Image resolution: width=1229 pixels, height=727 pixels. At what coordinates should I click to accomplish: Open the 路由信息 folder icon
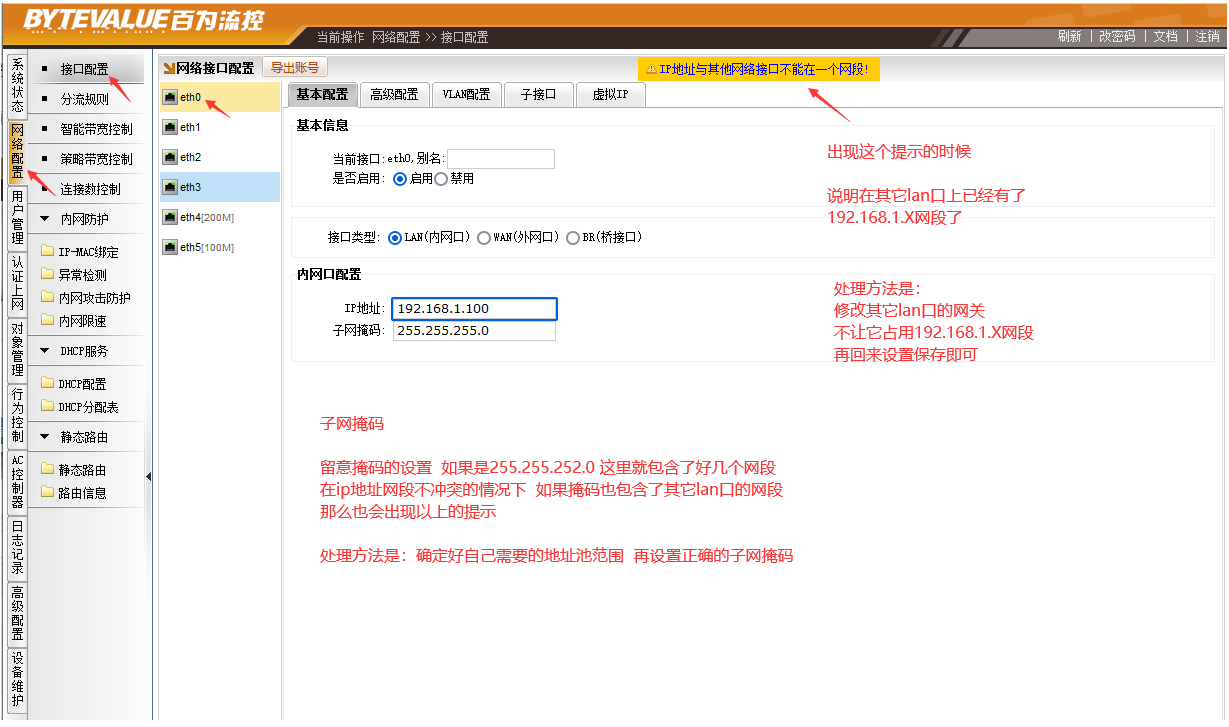(x=47, y=492)
